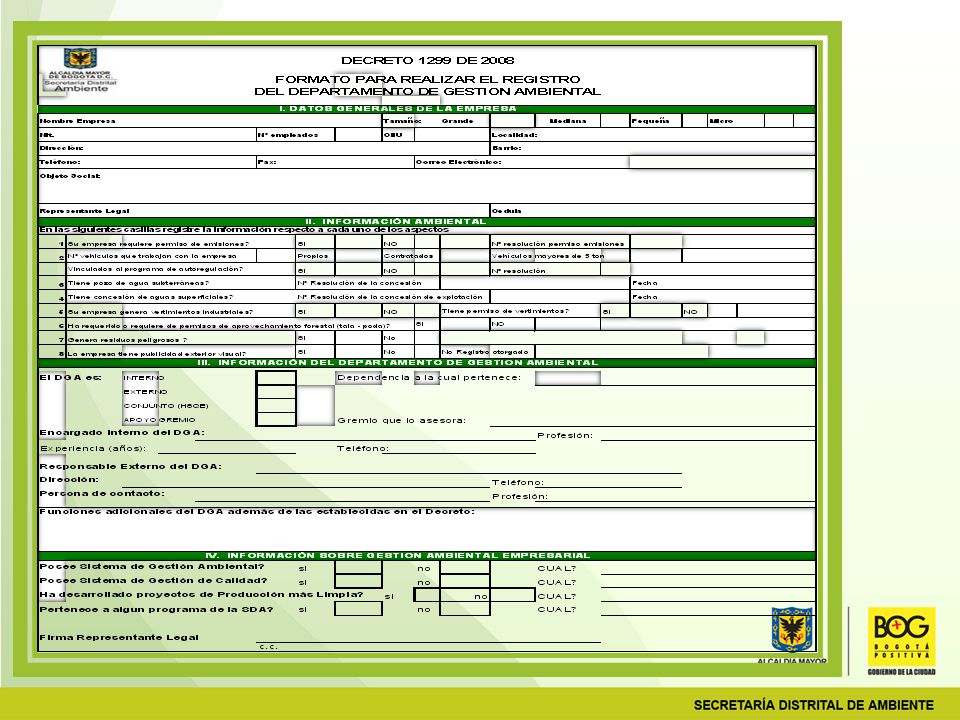This screenshot has height=720, width=960.
Task: Click the CIIU field
Action: tap(451, 135)
